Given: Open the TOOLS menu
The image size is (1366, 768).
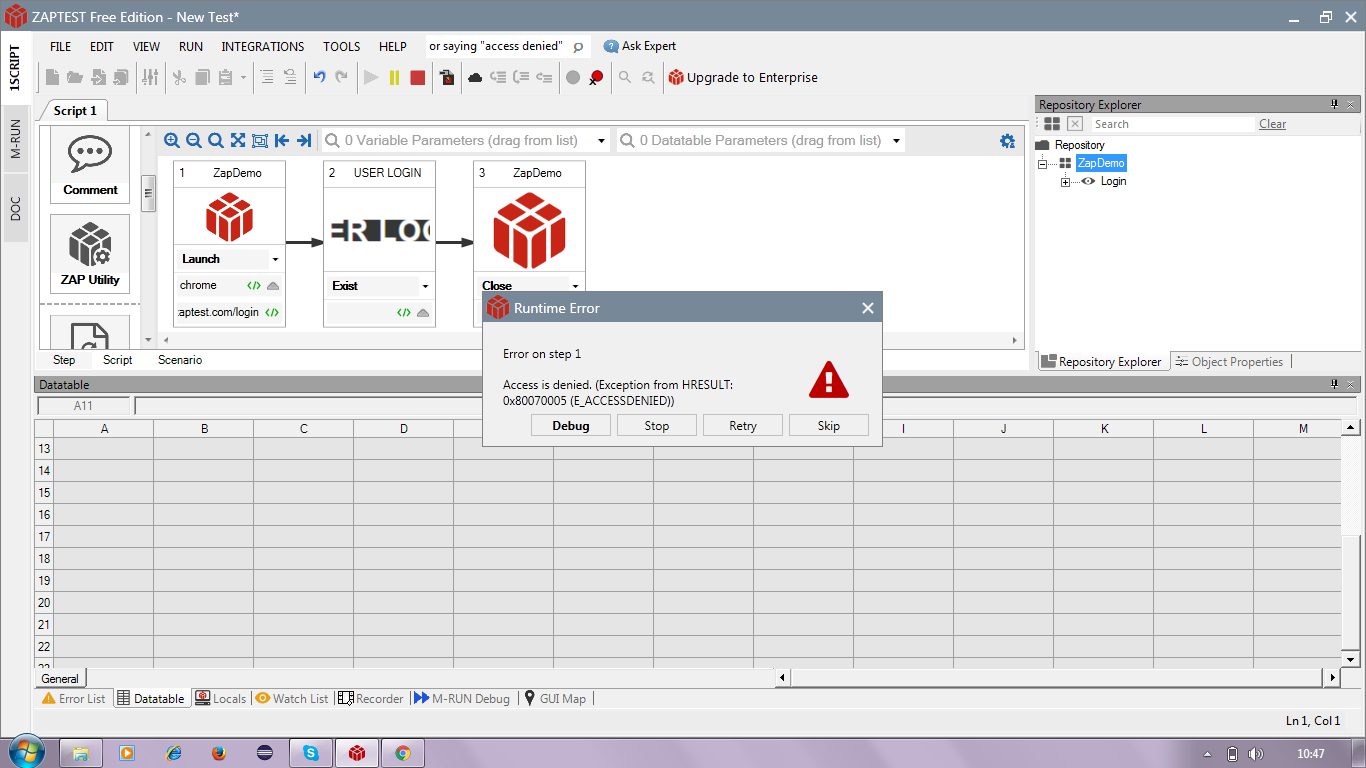Looking at the screenshot, I should point(342,47).
